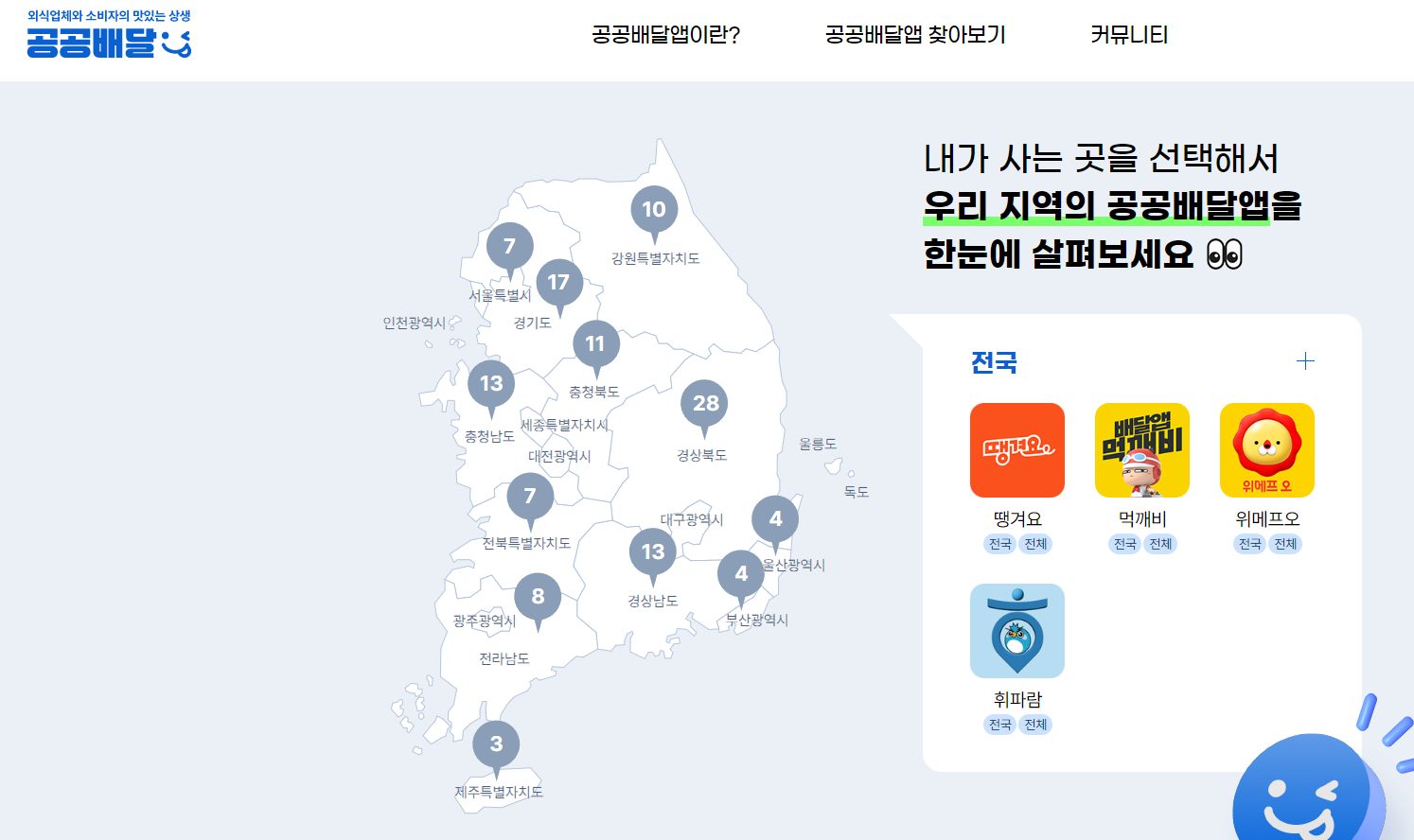
Task: Click the 대구광역시 map label
Action: point(692,519)
